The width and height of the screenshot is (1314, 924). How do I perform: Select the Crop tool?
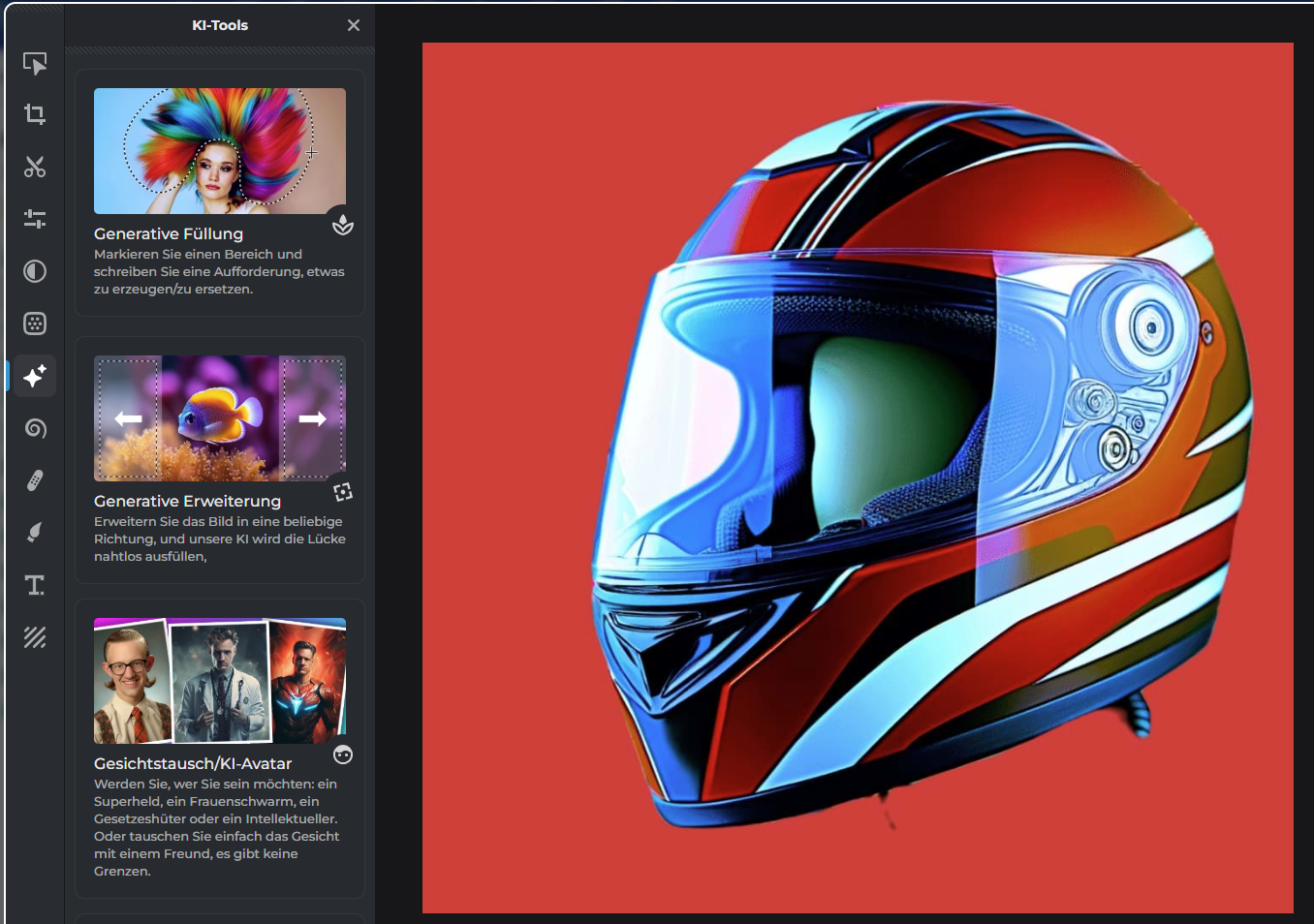[x=35, y=115]
